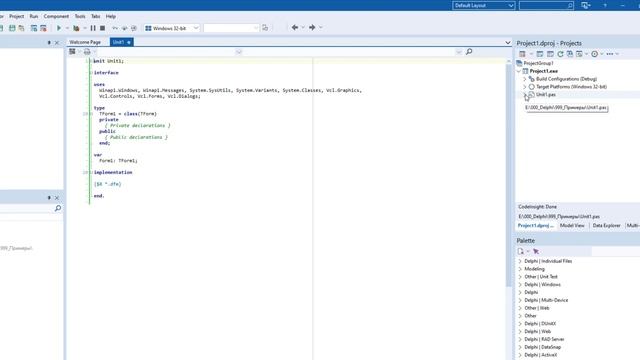Open the Help menu
The height and width of the screenshot is (360, 640).
[111, 16]
